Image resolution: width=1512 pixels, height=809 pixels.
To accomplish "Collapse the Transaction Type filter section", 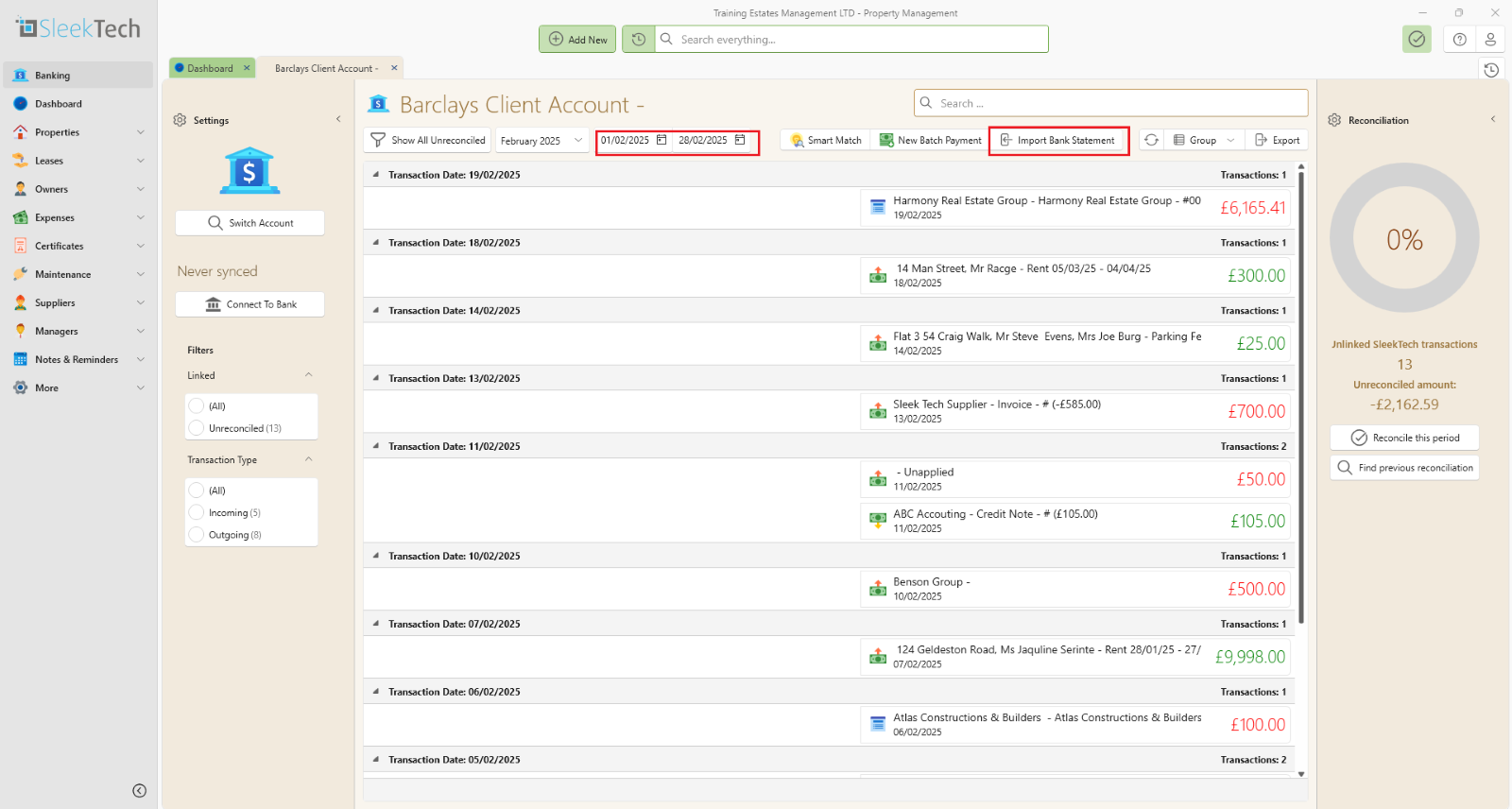I will pyautogui.click(x=308, y=459).
